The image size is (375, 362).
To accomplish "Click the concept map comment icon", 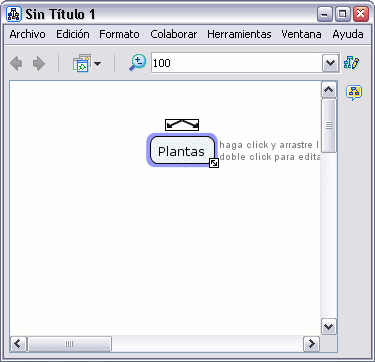I will coord(354,92).
